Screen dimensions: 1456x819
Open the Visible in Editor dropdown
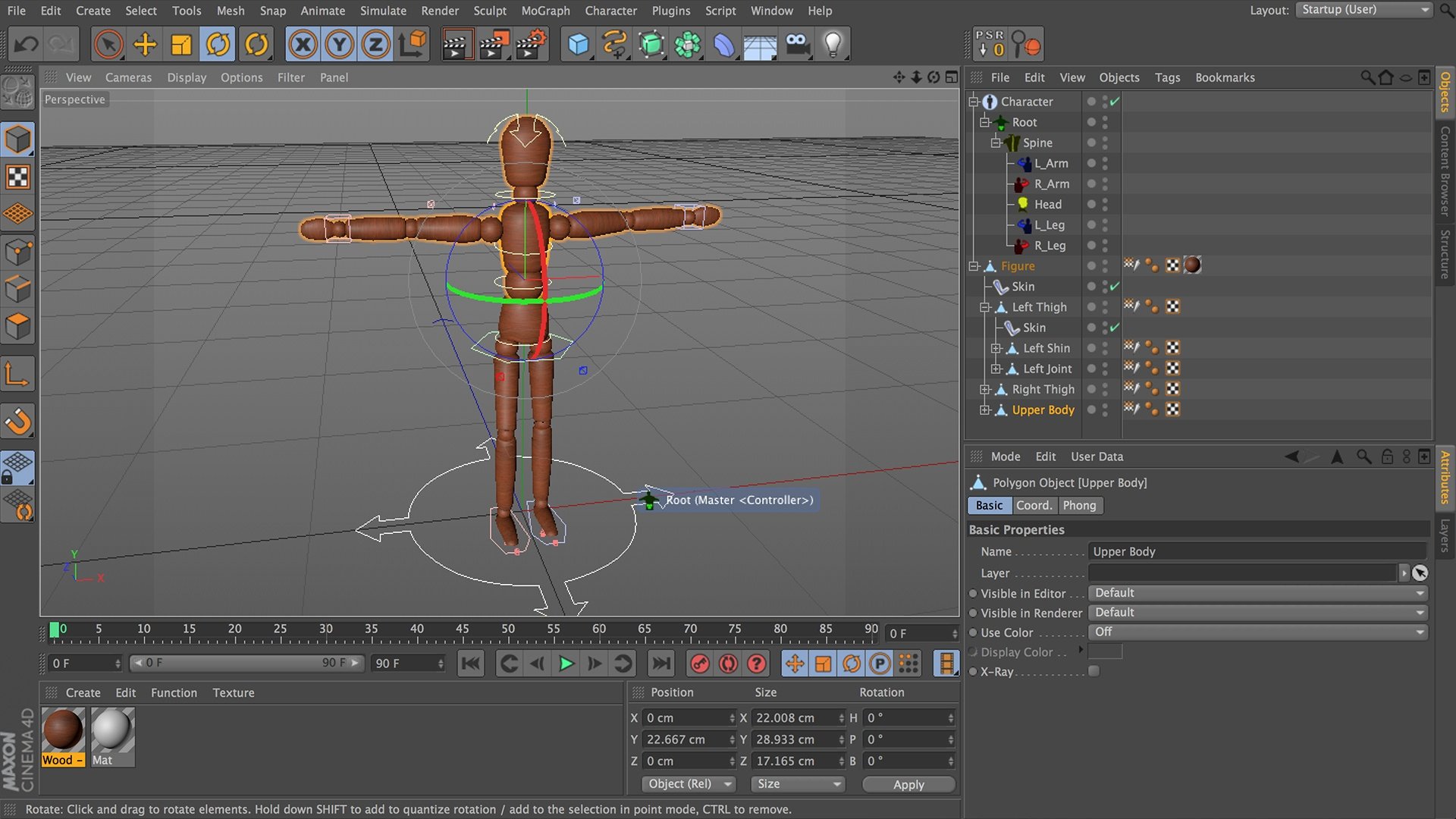tap(1258, 593)
